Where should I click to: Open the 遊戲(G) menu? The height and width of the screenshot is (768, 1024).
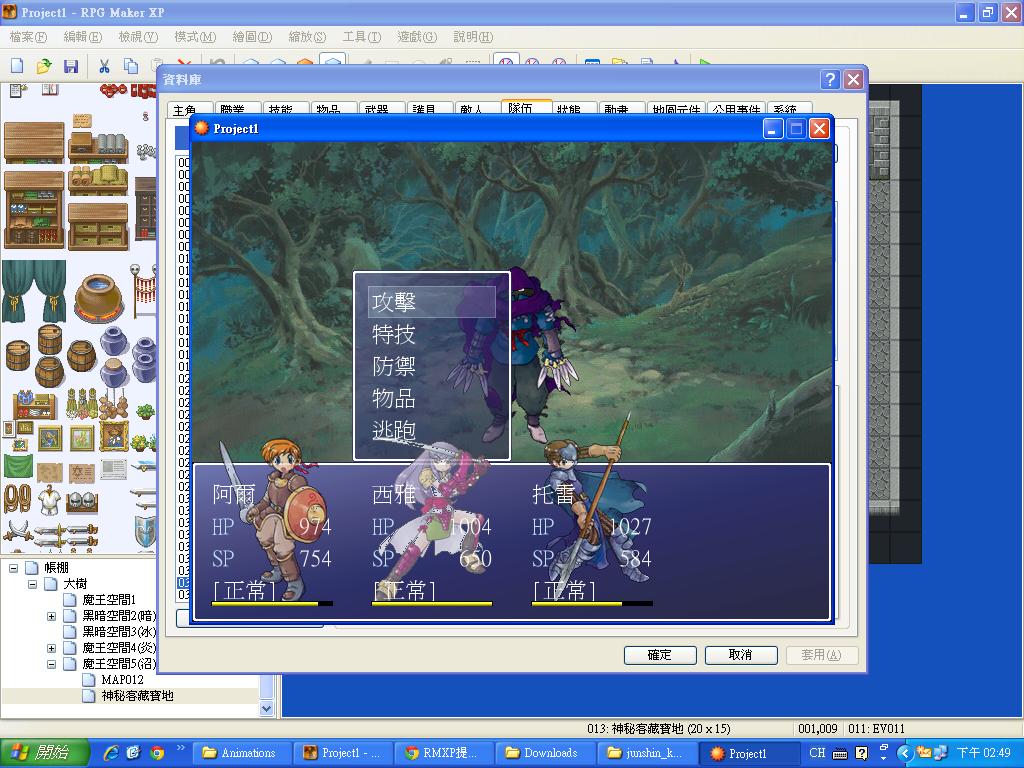(417, 37)
